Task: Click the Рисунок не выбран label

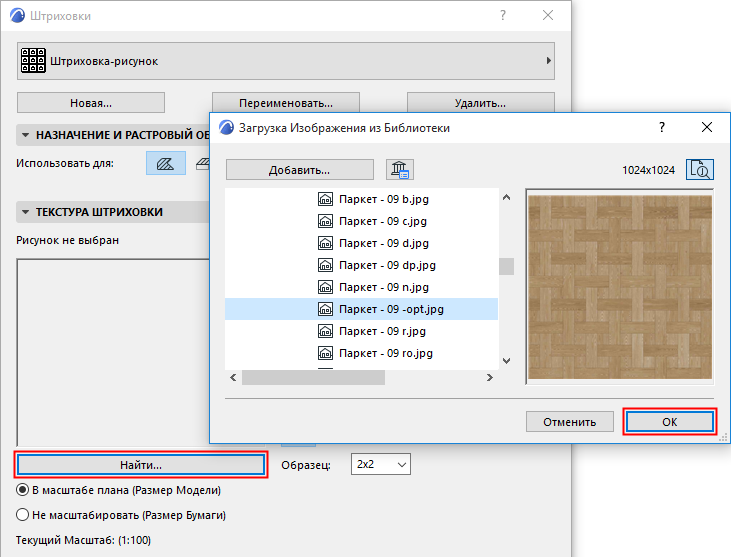Action: point(68,241)
